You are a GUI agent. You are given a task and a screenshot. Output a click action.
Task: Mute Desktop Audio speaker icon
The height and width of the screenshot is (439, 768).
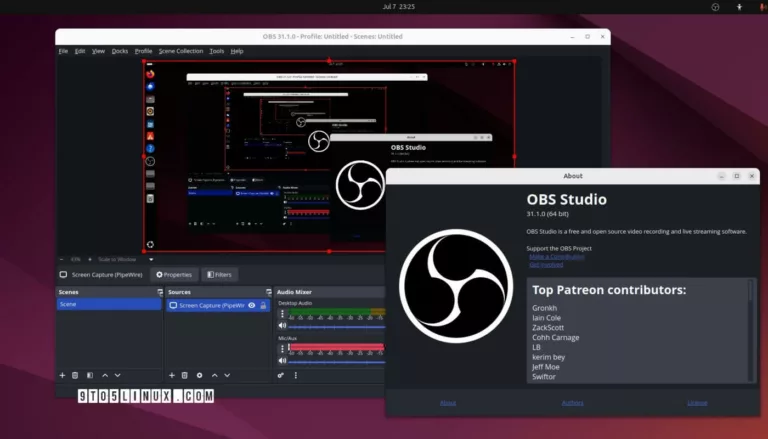click(x=282, y=325)
